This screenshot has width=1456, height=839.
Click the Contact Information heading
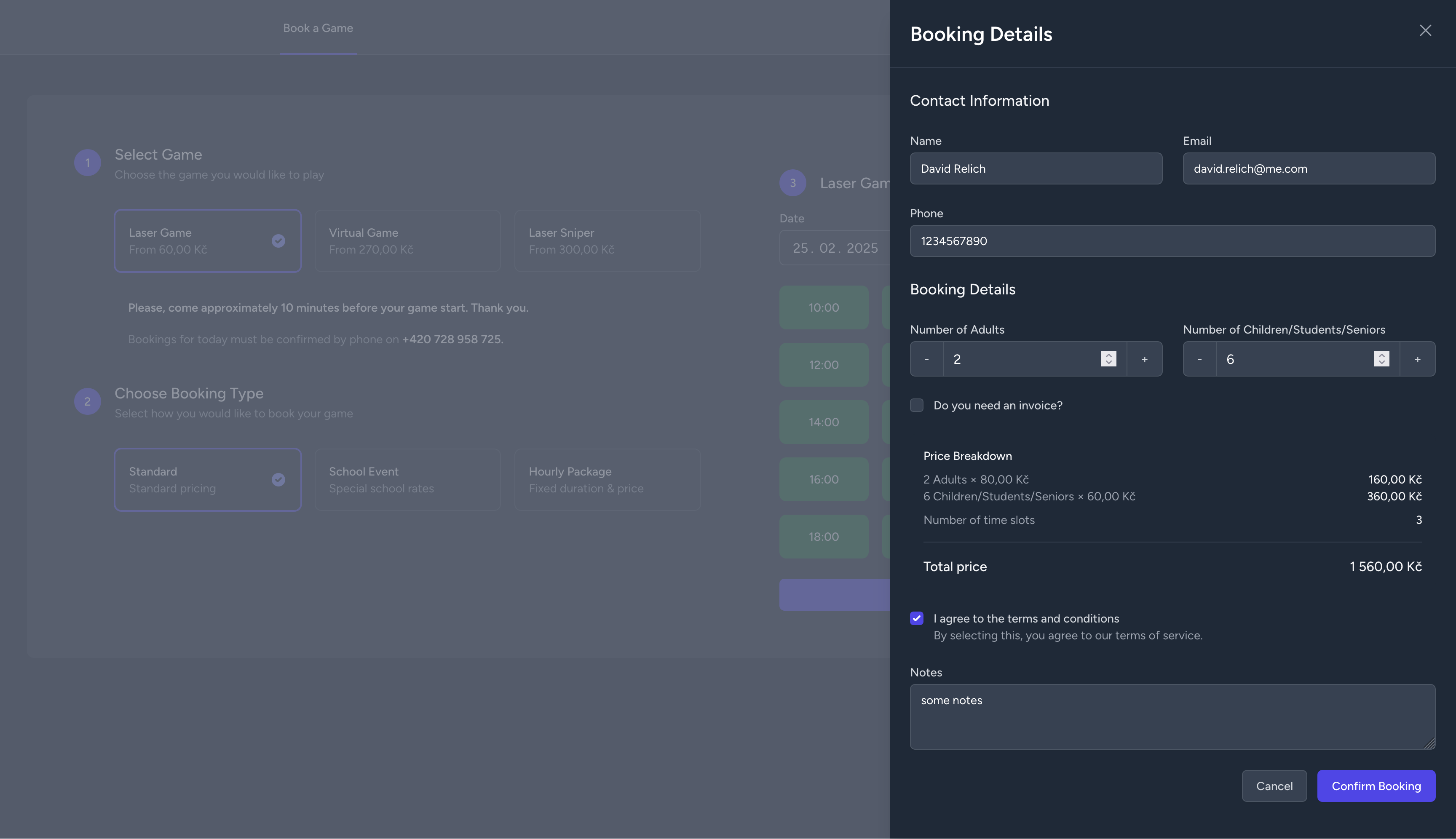click(x=980, y=100)
